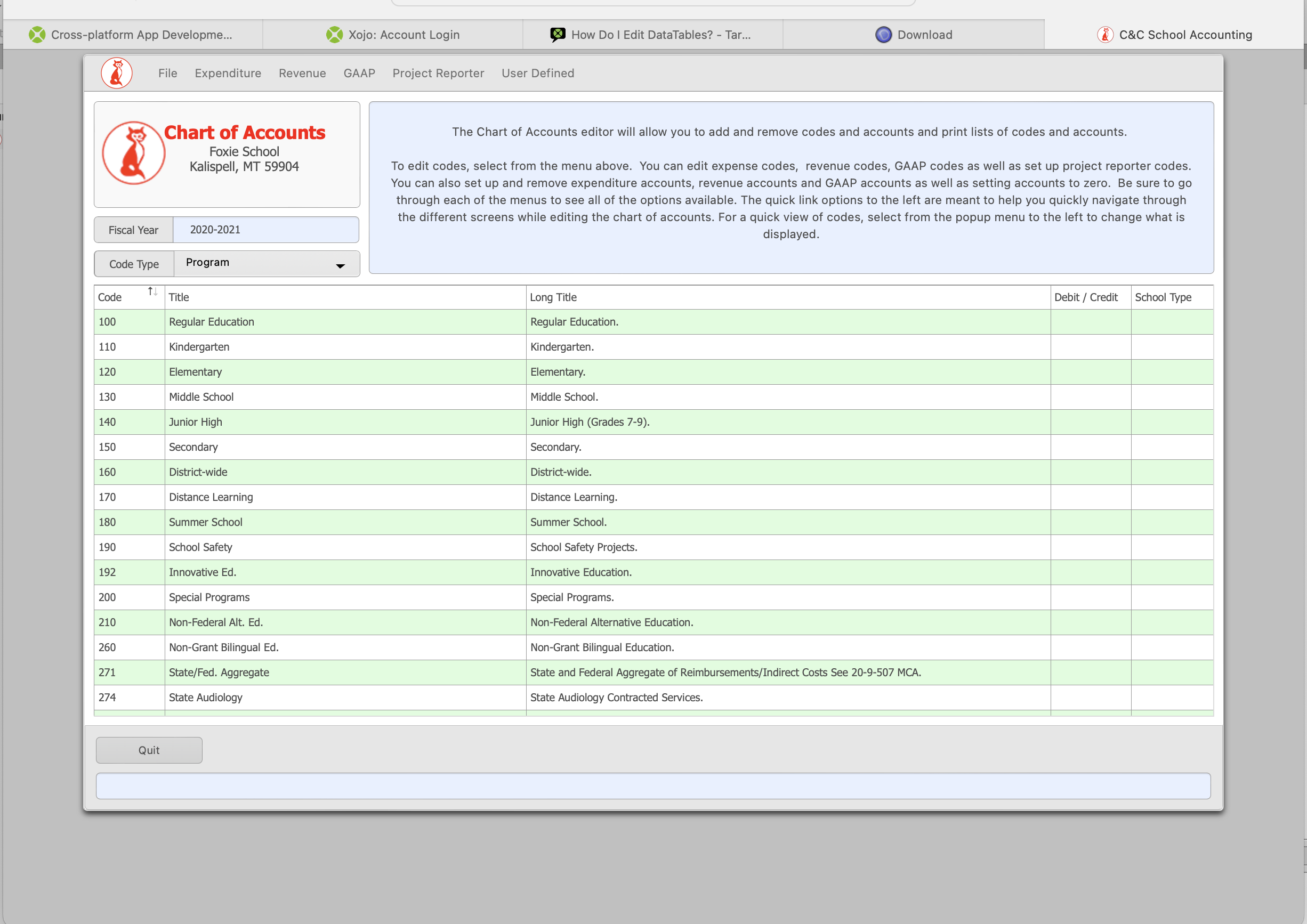Open the Revenue menu
Screen dimensions: 1307x924
click(302, 73)
